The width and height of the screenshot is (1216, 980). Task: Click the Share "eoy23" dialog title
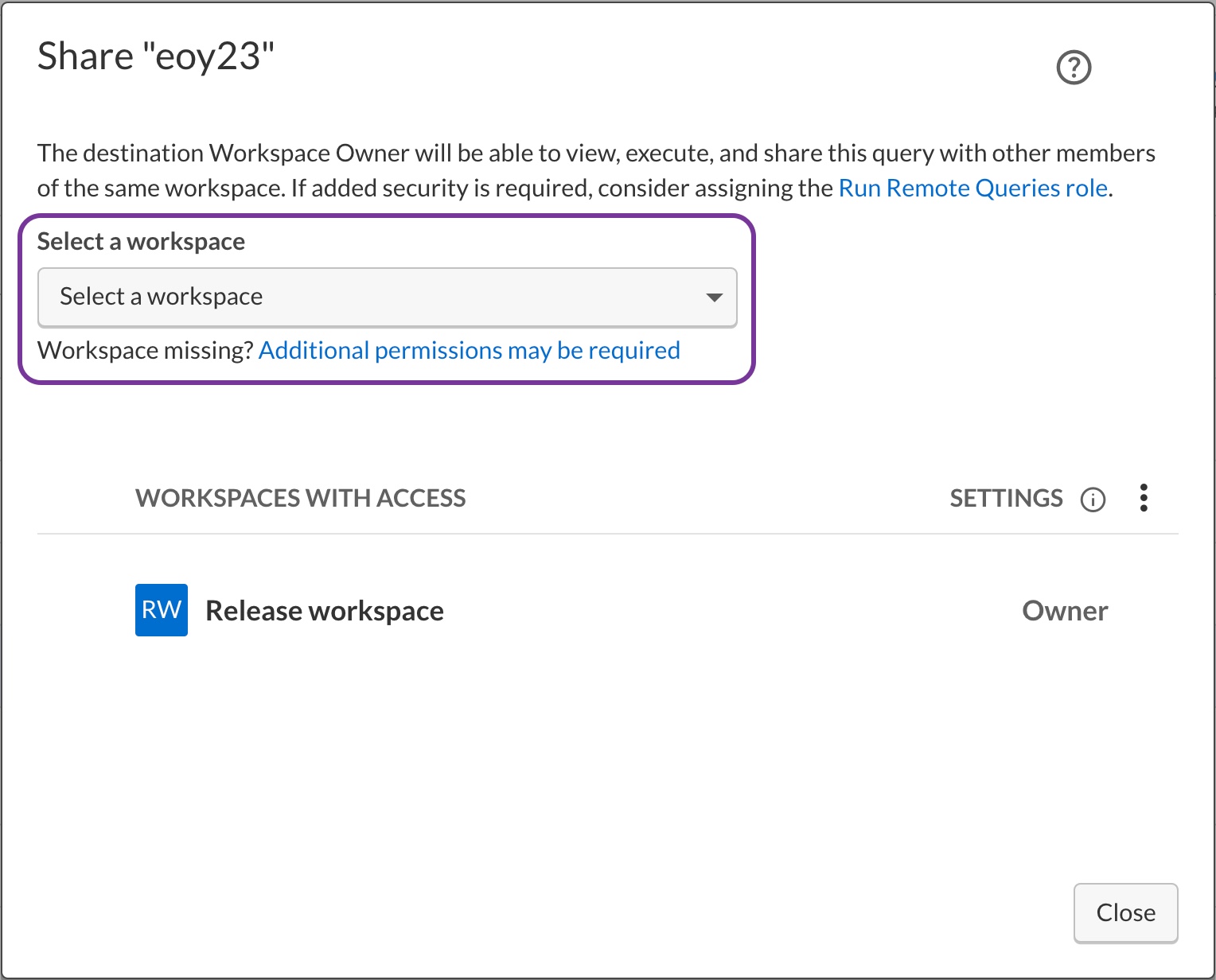tap(156, 56)
